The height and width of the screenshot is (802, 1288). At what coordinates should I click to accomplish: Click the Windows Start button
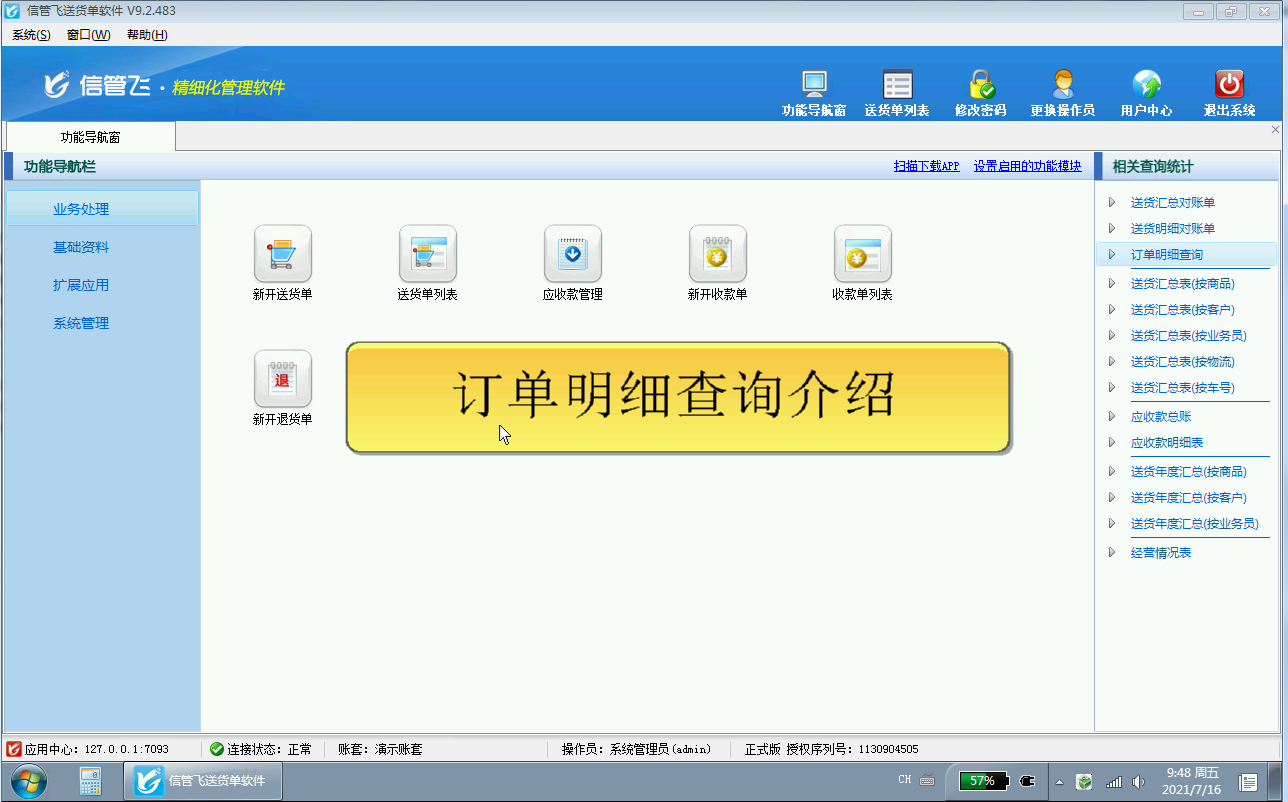pos(27,781)
